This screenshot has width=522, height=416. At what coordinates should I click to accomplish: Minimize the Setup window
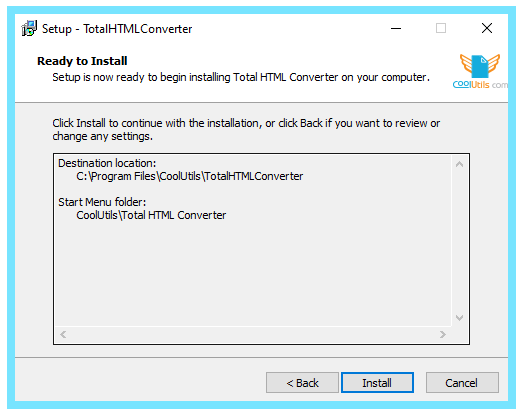[x=396, y=28]
